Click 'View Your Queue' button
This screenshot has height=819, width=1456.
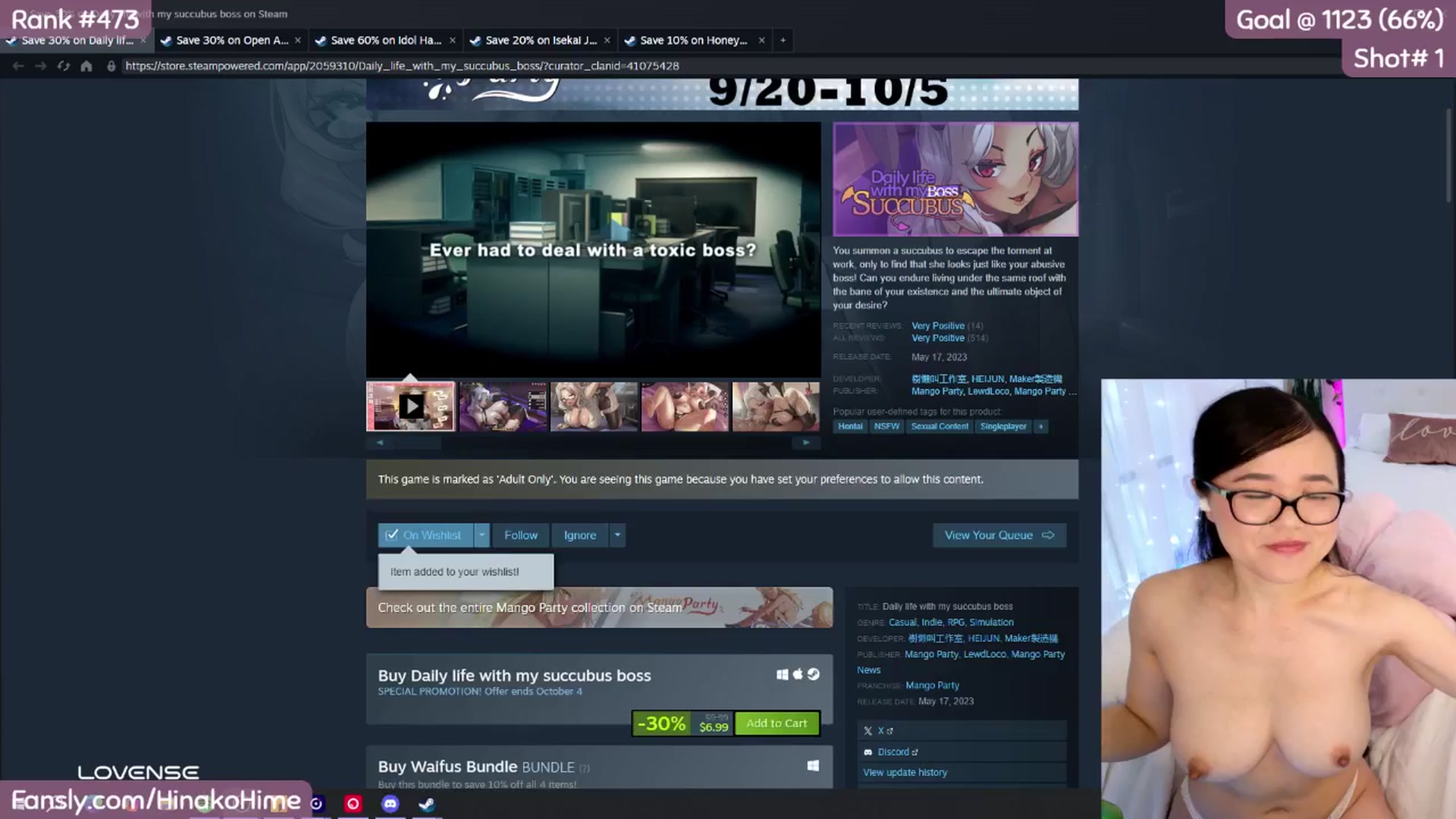point(999,535)
